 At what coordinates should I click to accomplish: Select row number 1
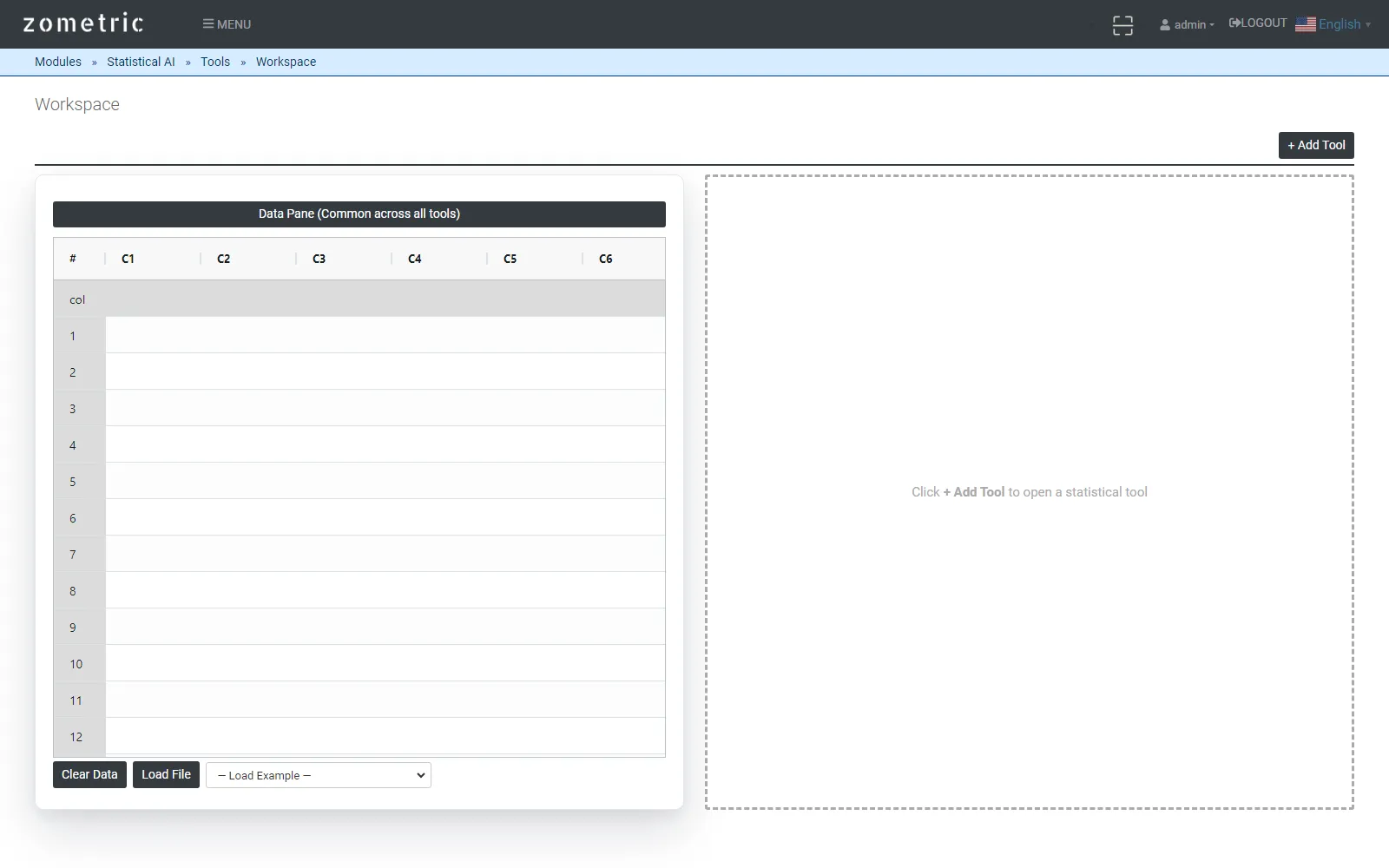79,336
